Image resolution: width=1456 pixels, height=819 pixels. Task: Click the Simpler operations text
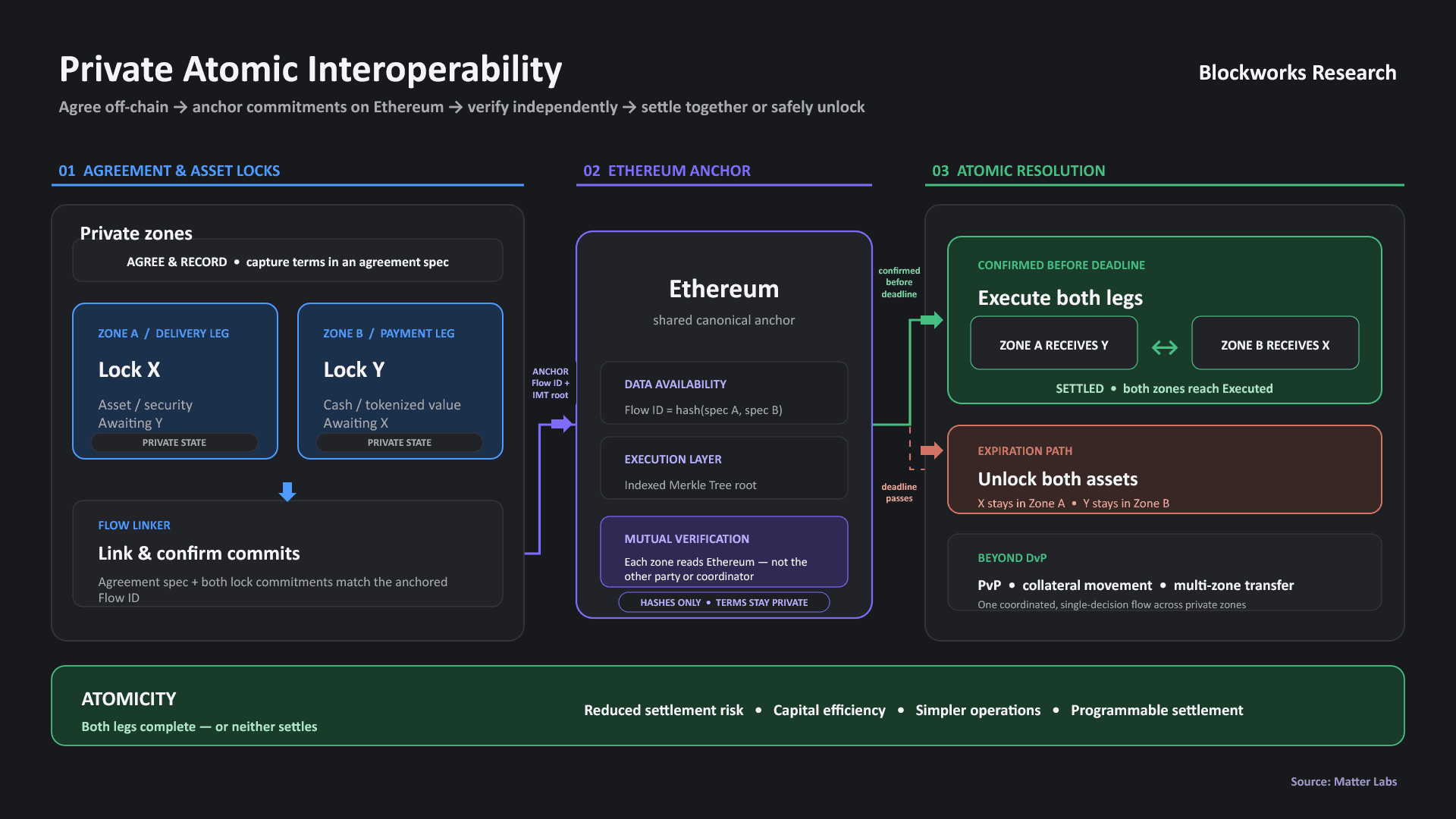[977, 711]
